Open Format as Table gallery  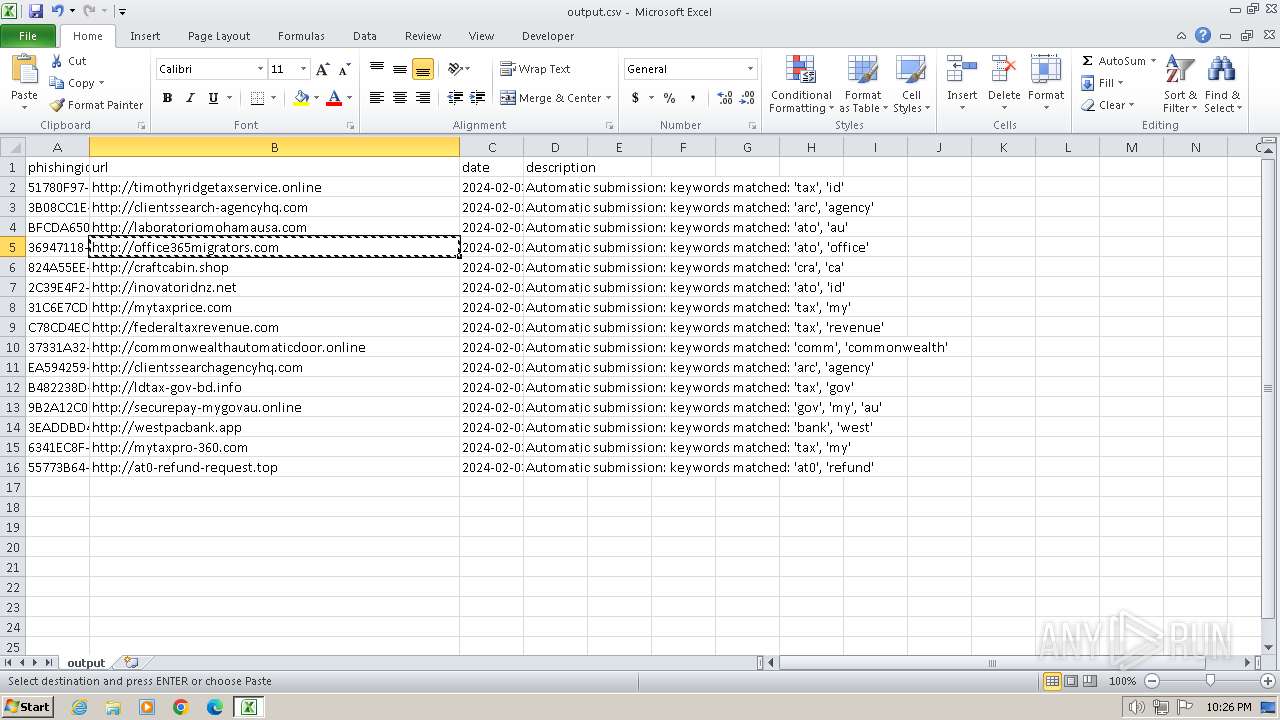[863, 84]
